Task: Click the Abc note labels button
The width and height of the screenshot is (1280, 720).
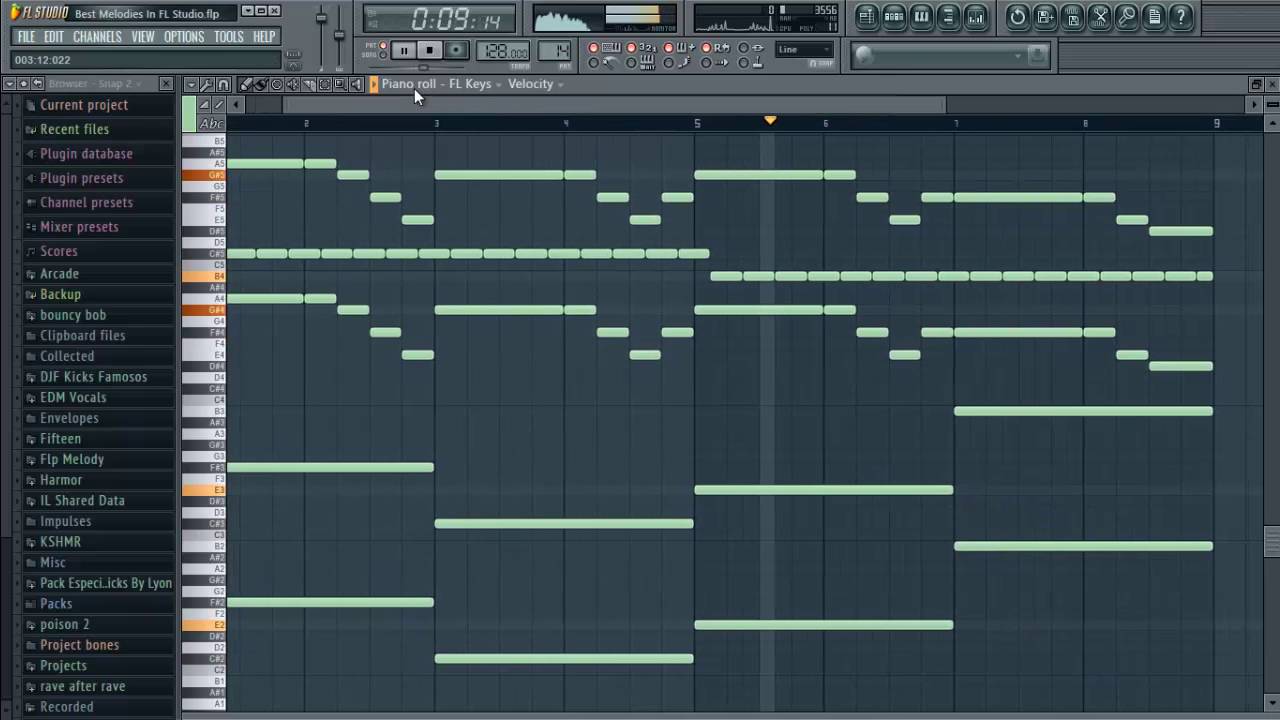Action: coord(211,124)
